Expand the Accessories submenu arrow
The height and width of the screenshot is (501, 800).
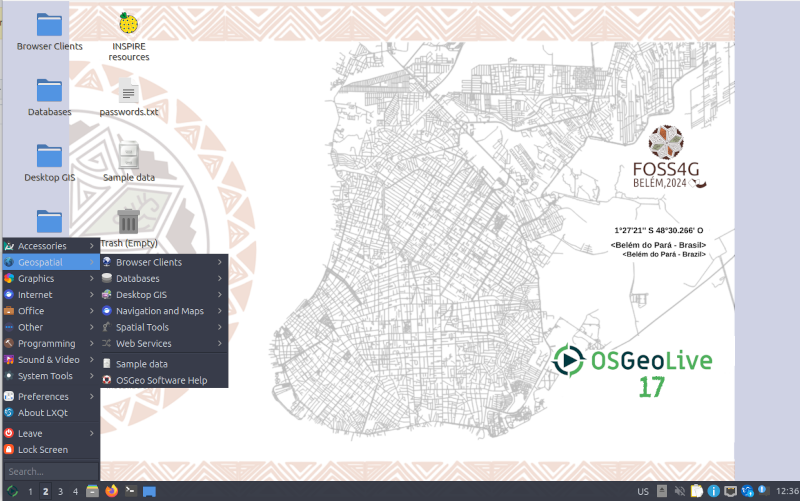point(92,246)
